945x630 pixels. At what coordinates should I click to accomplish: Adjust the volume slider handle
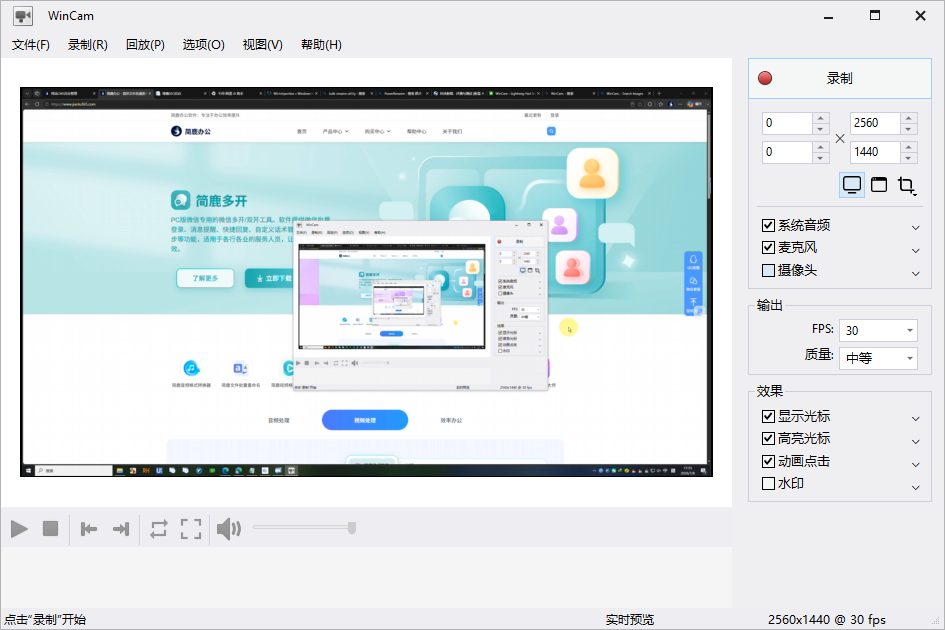point(352,528)
